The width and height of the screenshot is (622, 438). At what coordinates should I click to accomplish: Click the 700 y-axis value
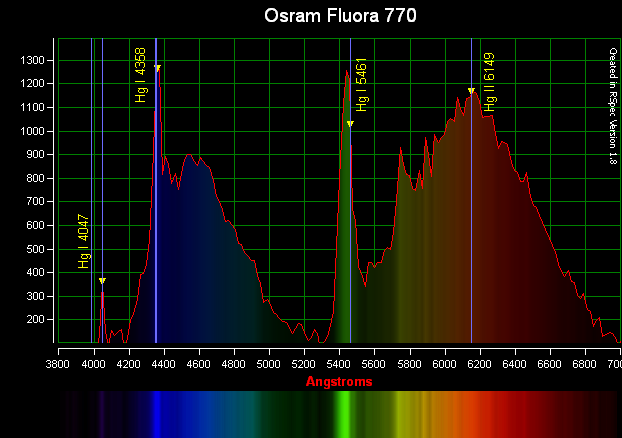[x=35, y=202]
